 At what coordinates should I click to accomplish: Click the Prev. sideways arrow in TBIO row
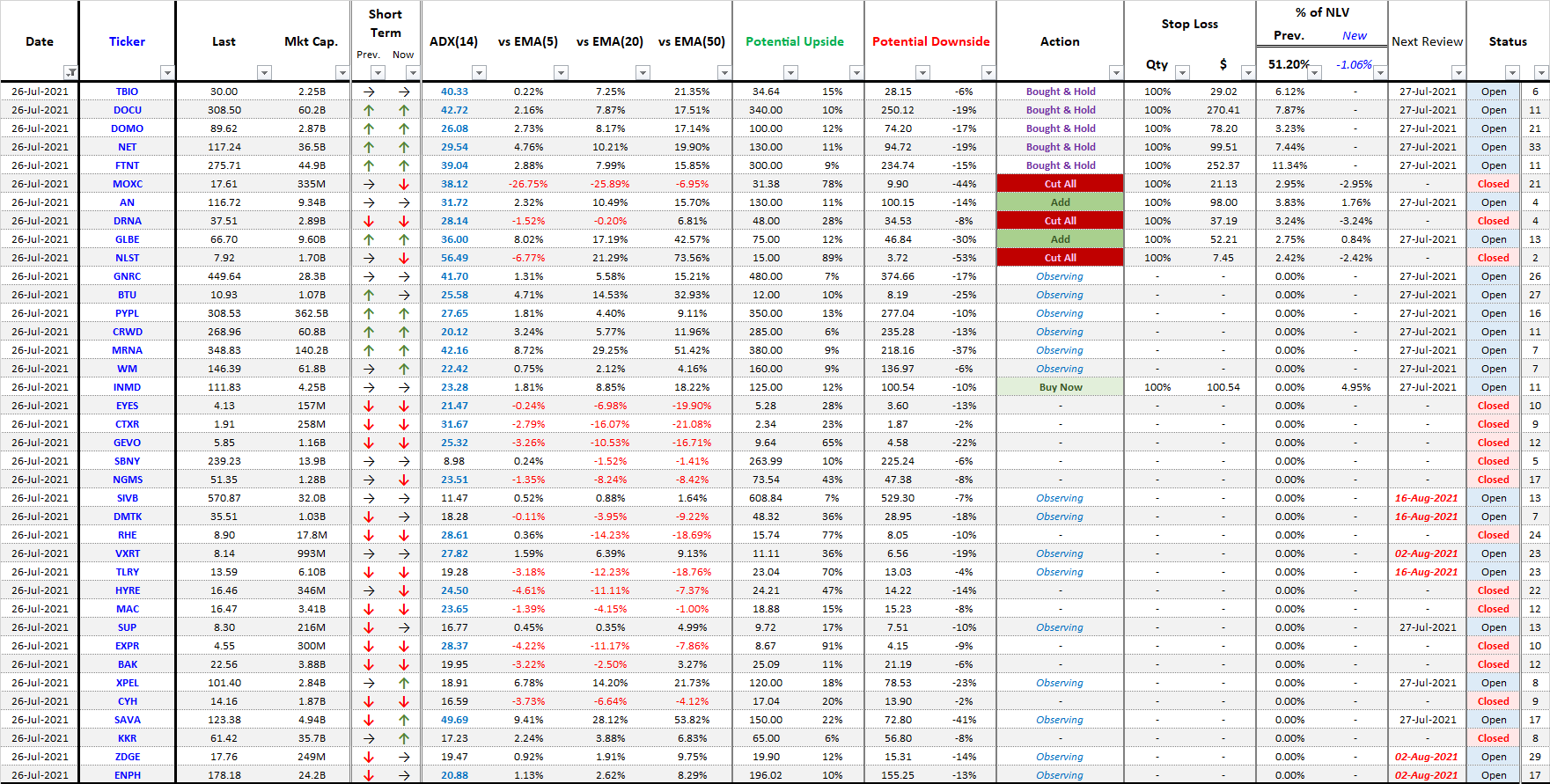tap(369, 92)
